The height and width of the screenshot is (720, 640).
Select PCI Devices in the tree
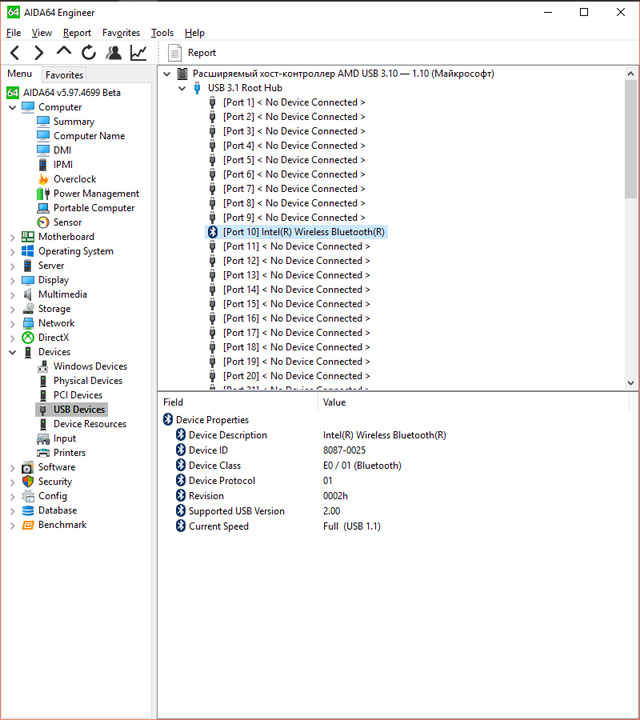[78, 395]
